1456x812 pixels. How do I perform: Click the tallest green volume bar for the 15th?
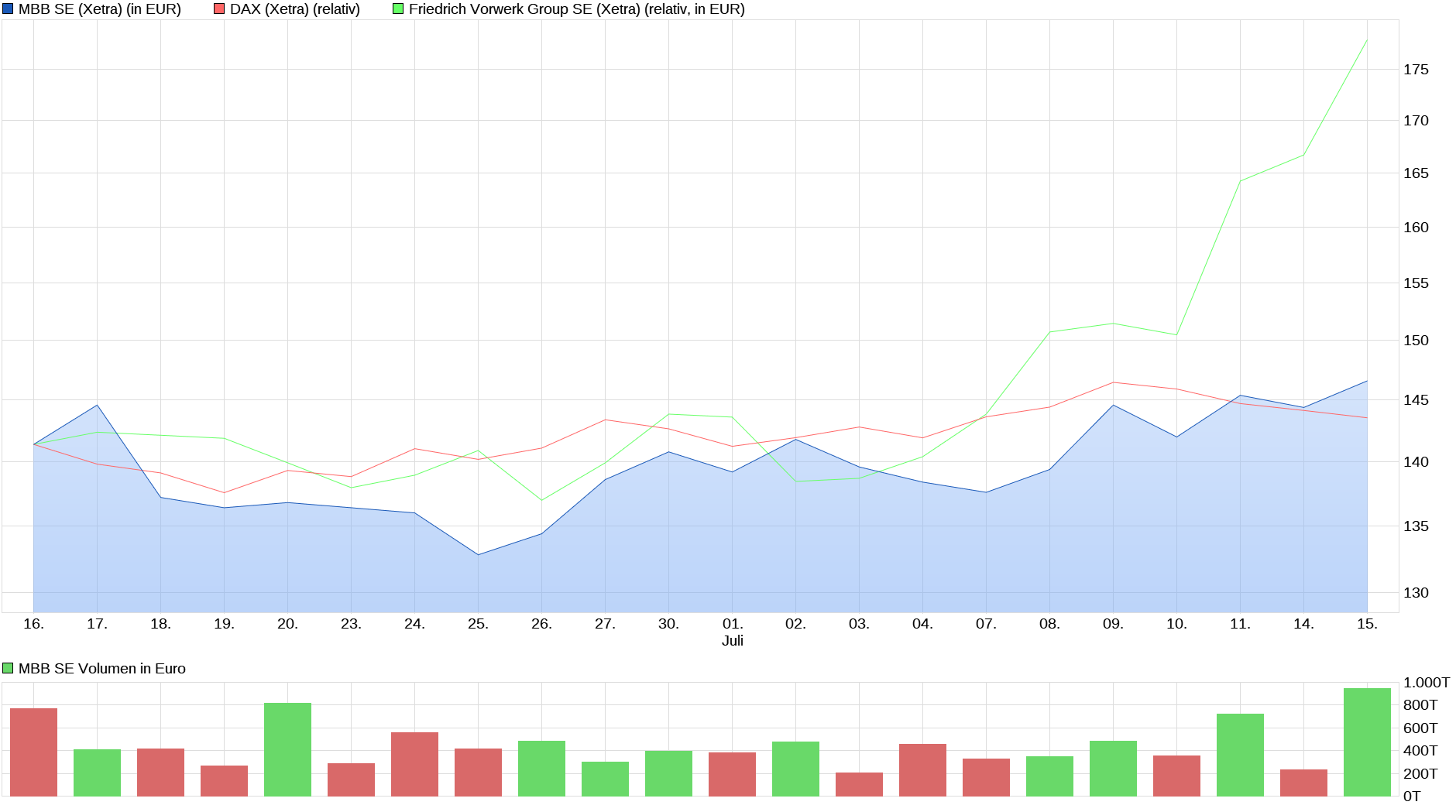coord(1367,742)
